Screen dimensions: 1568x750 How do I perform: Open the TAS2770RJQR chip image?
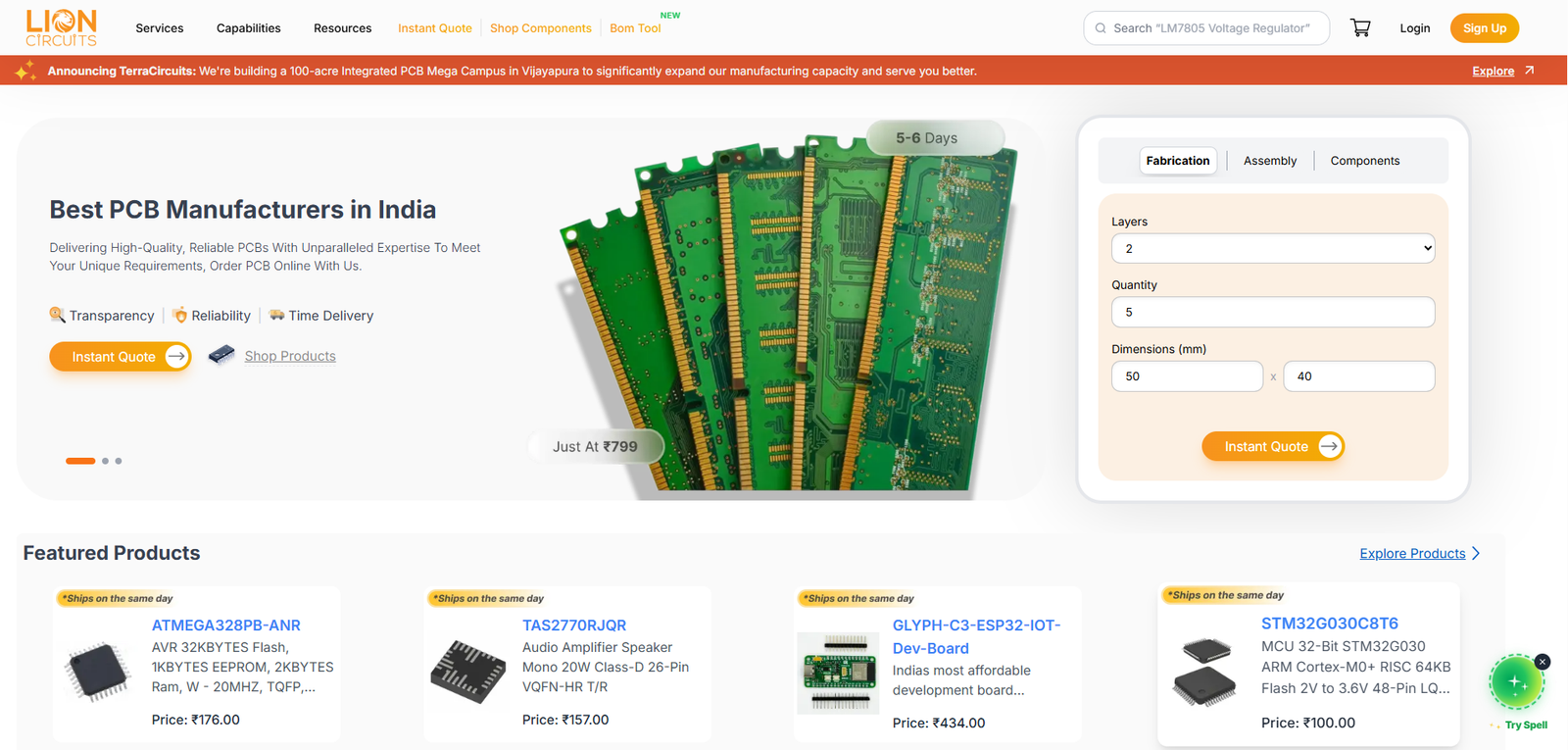pyautogui.click(x=468, y=672)
